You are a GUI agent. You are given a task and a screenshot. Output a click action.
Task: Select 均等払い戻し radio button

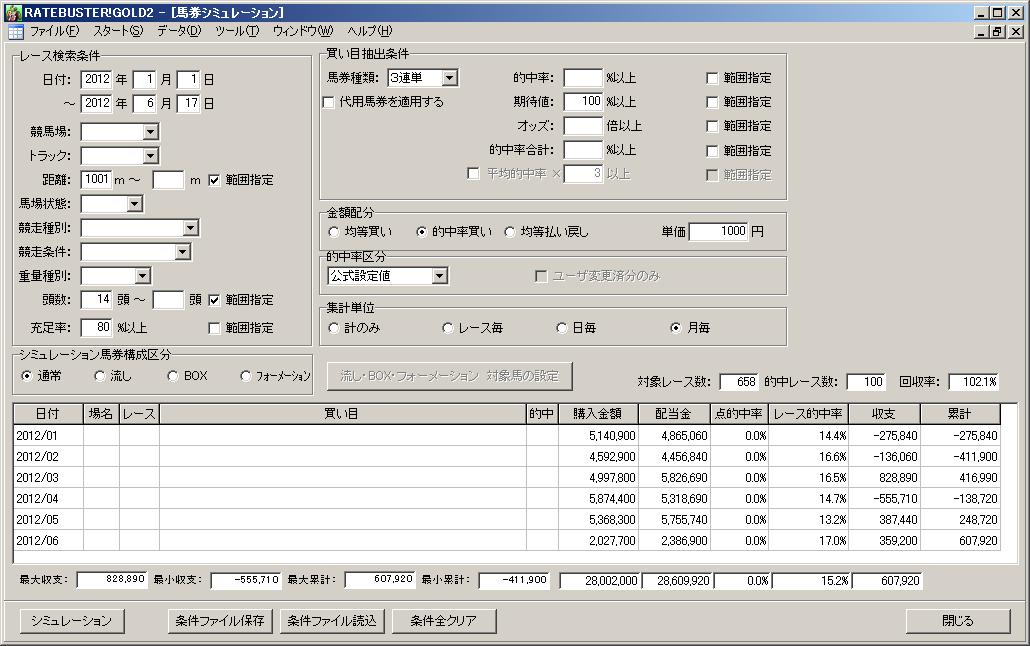510,232
